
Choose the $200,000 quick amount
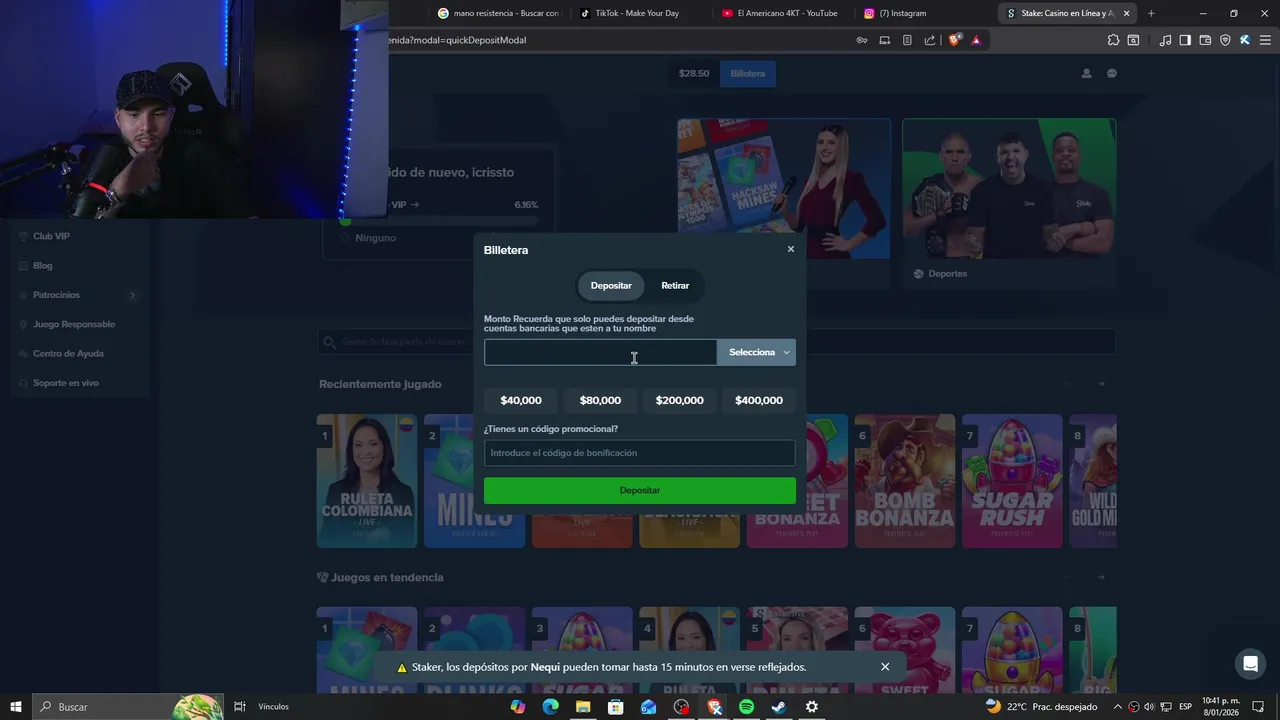point(680,400)
